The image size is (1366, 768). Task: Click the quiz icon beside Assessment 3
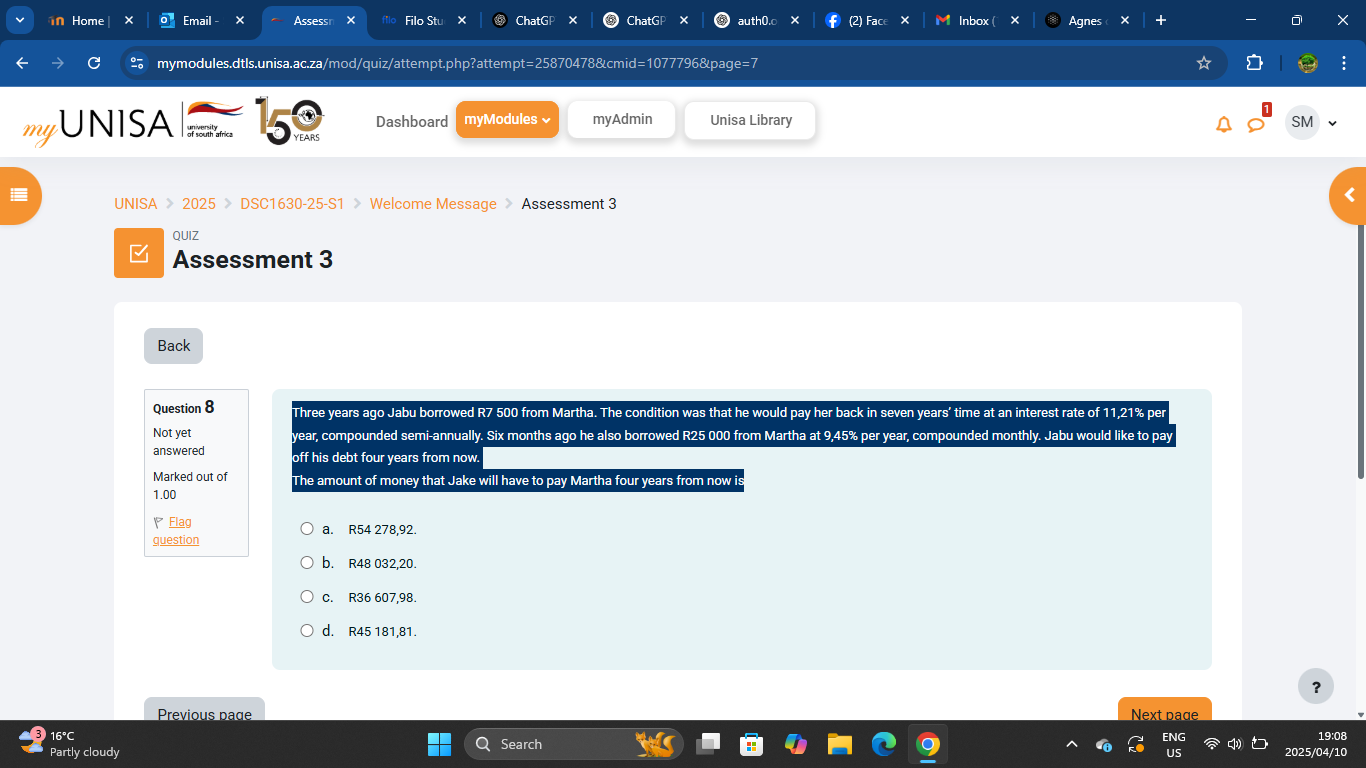click(138, 252)
